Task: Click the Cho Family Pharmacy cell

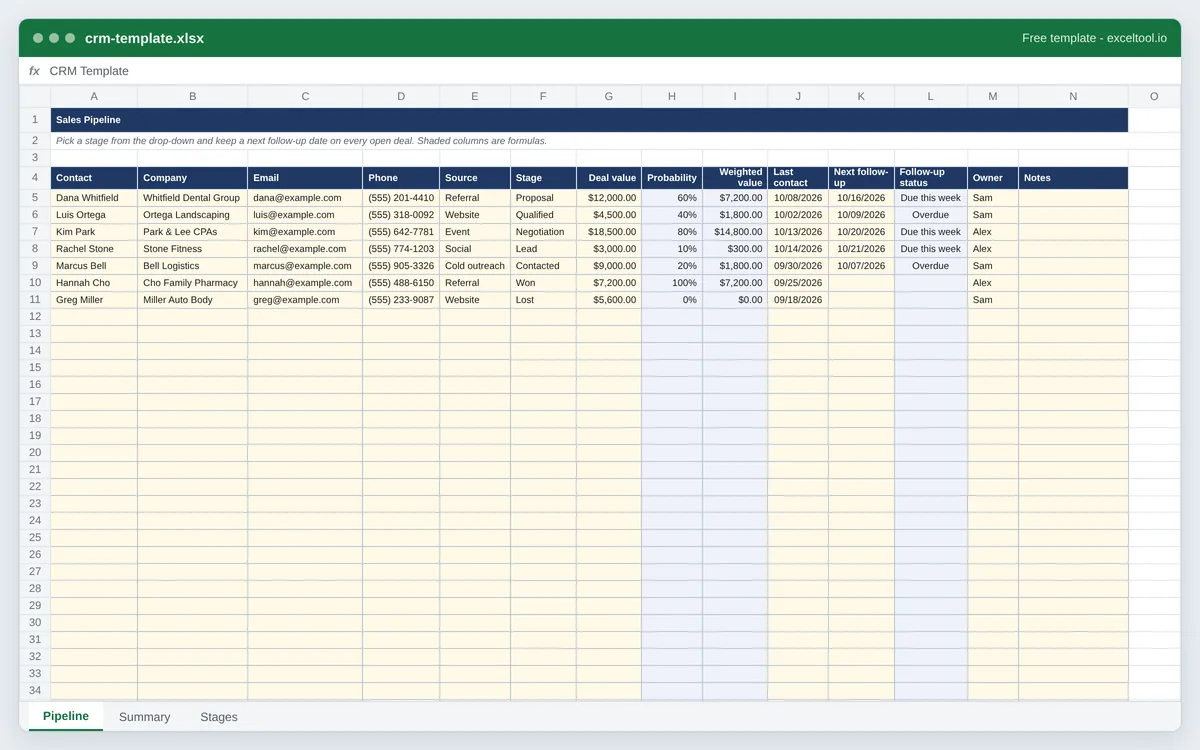Action: coord(193,283)
